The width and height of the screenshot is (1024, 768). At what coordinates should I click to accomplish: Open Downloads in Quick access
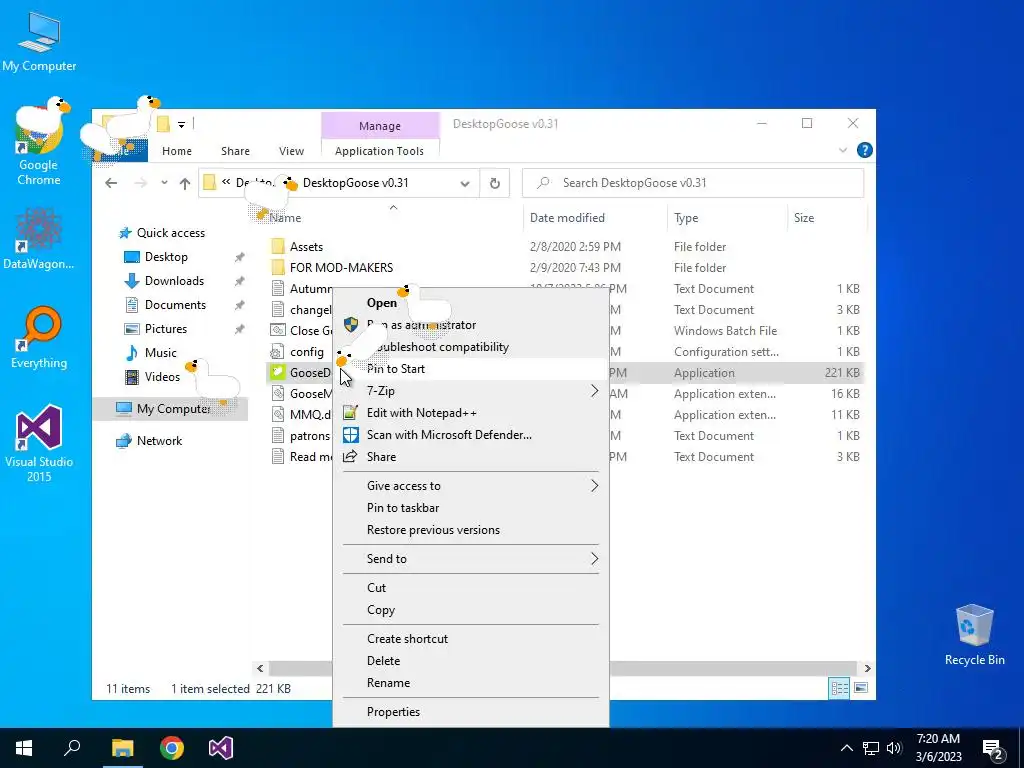(x=174, y=281)
